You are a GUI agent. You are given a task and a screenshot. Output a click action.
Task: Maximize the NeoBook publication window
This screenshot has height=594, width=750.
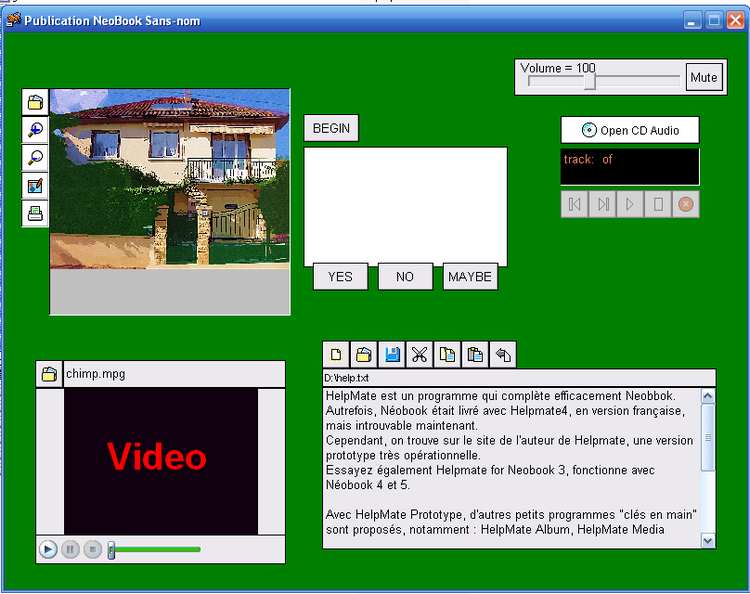click(714, 21)
